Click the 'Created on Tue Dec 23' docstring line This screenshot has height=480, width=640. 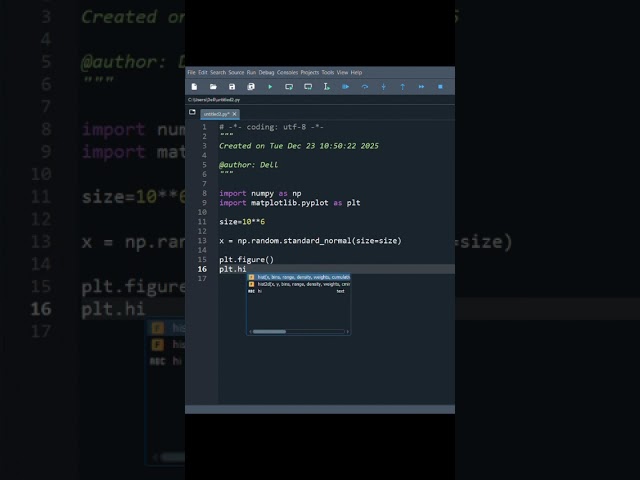[299, 146]
